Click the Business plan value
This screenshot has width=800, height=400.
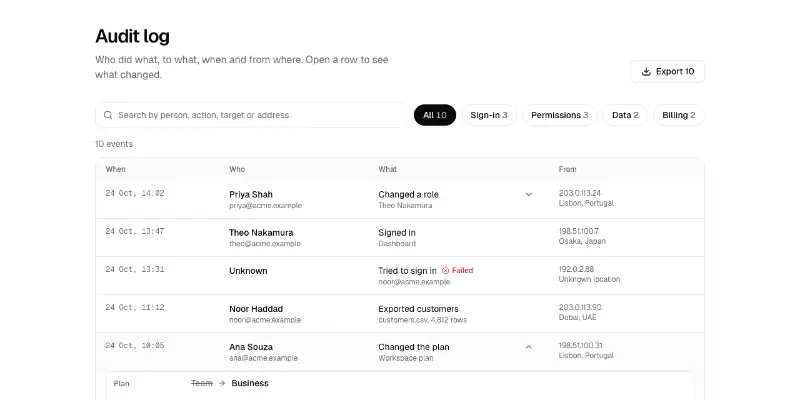coord(250,383)
